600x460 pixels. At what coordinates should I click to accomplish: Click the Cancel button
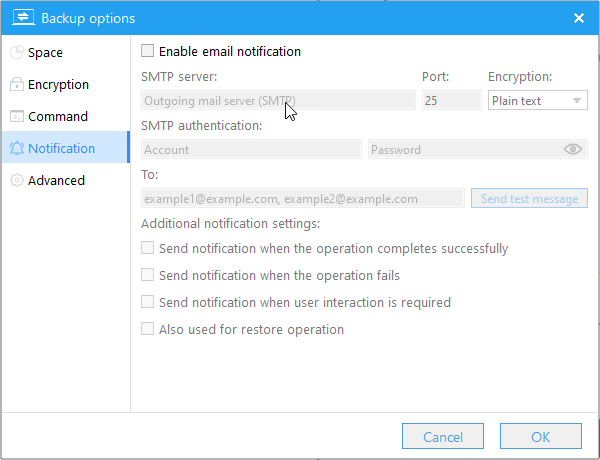click(x=443, y=436)
